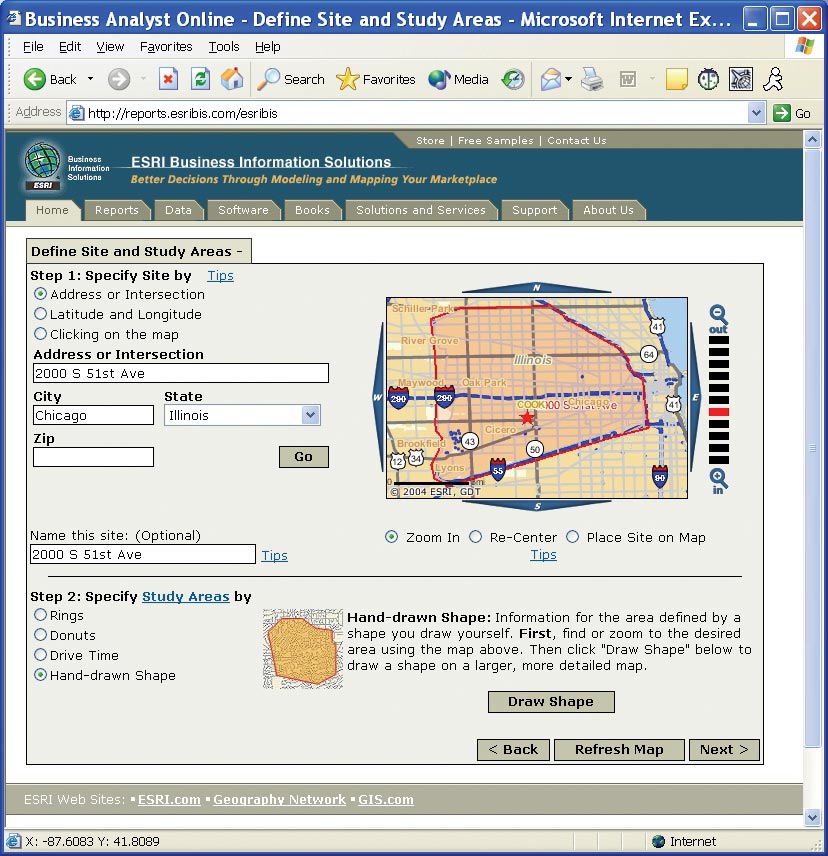This screenshot has height=856, width=828.
Task: Open the Study Areas link
Action: tap(186, 597)
